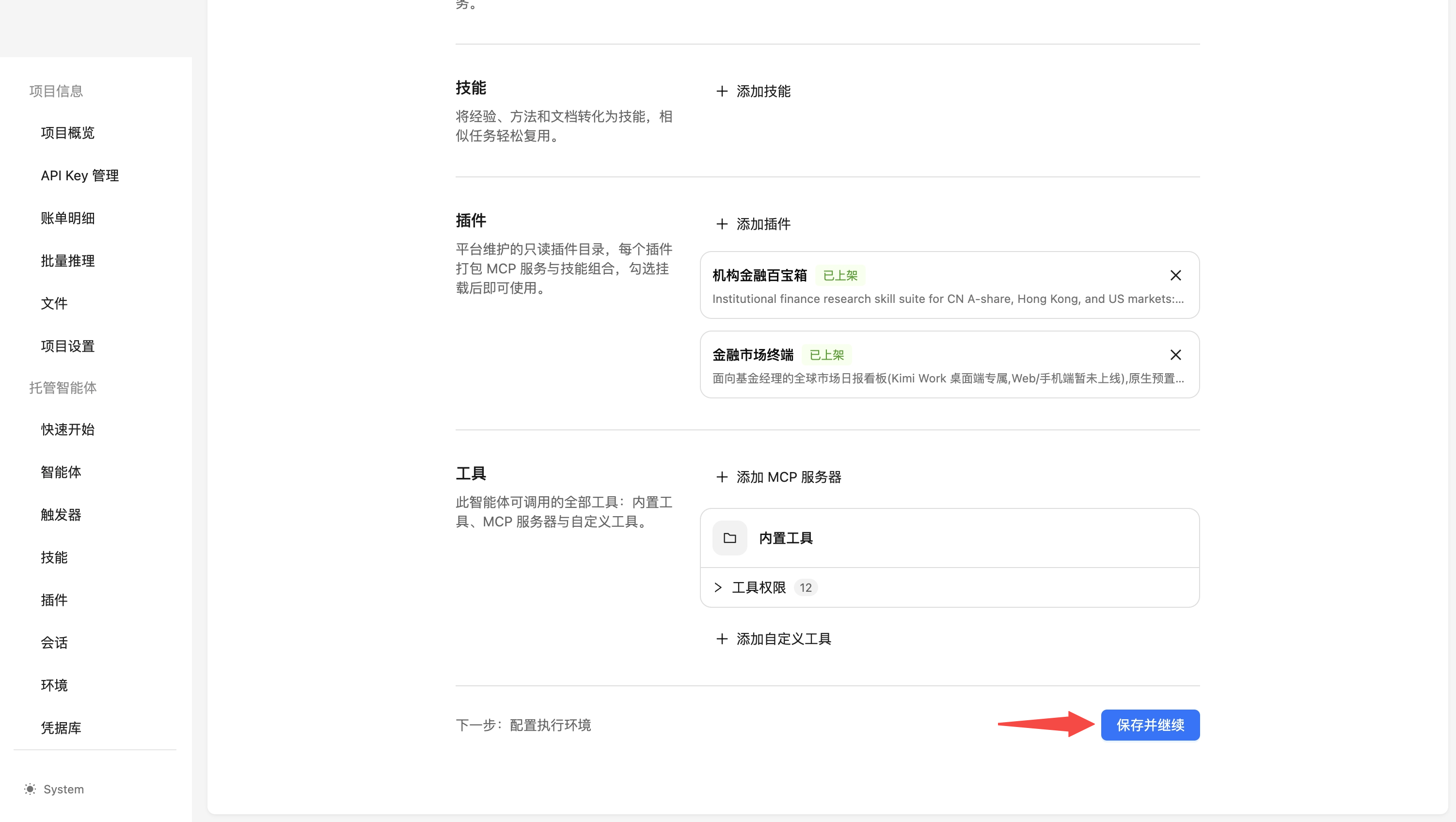Image resolution: width=1456 pixels, height=822 pixels.
Task: Open 会话 in the sidebar
Action: point(54,642)
